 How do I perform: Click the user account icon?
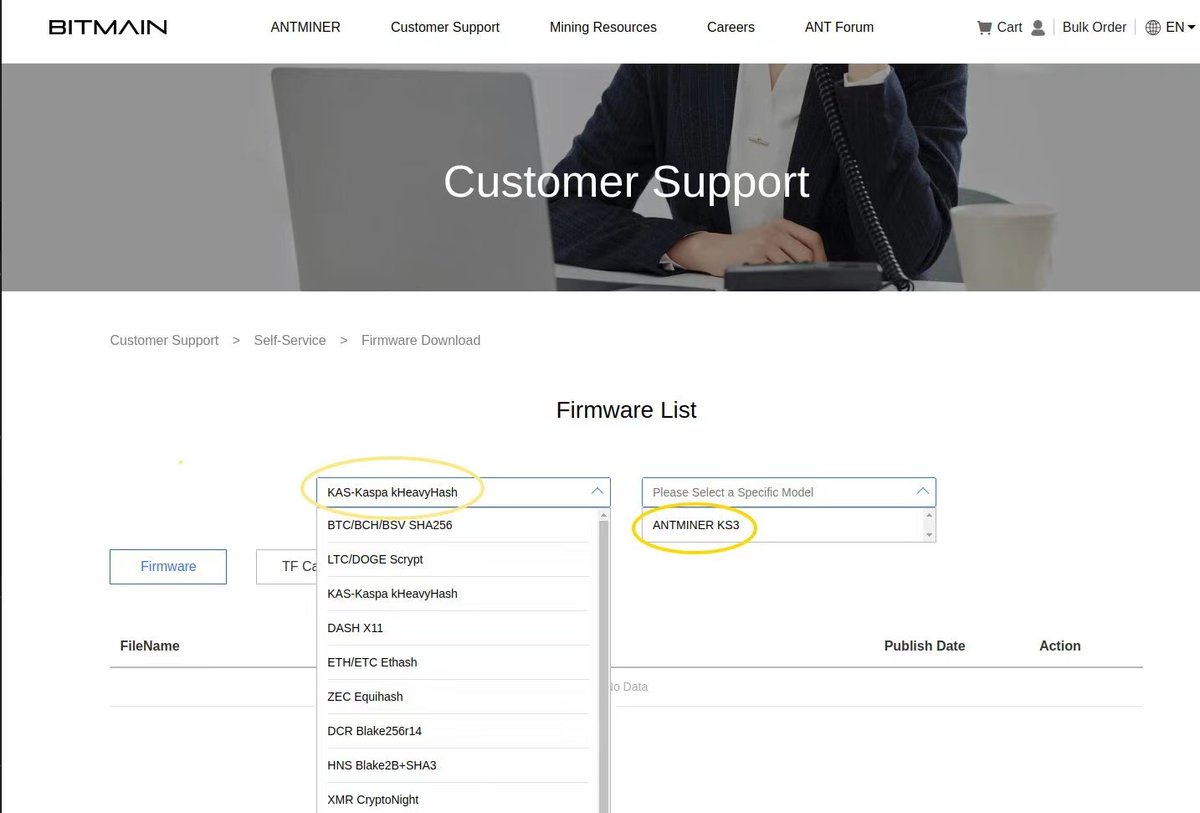coord(1038,28)
